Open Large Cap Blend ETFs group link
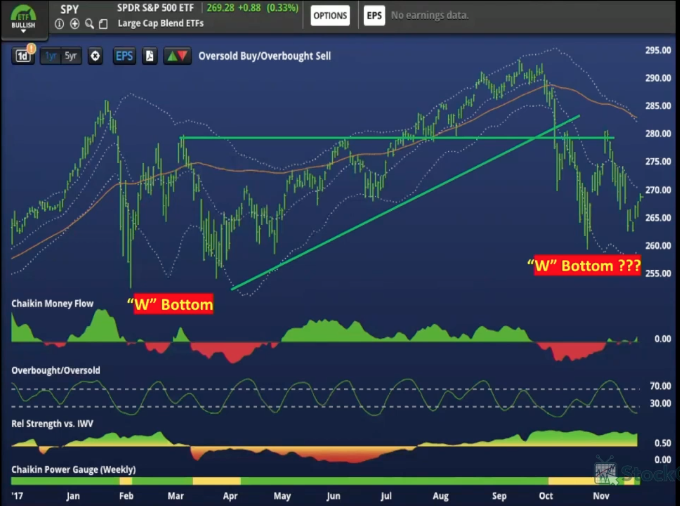The width and height of the screenshot is (680, 506). pyautogui.click(x=160, y=23)
